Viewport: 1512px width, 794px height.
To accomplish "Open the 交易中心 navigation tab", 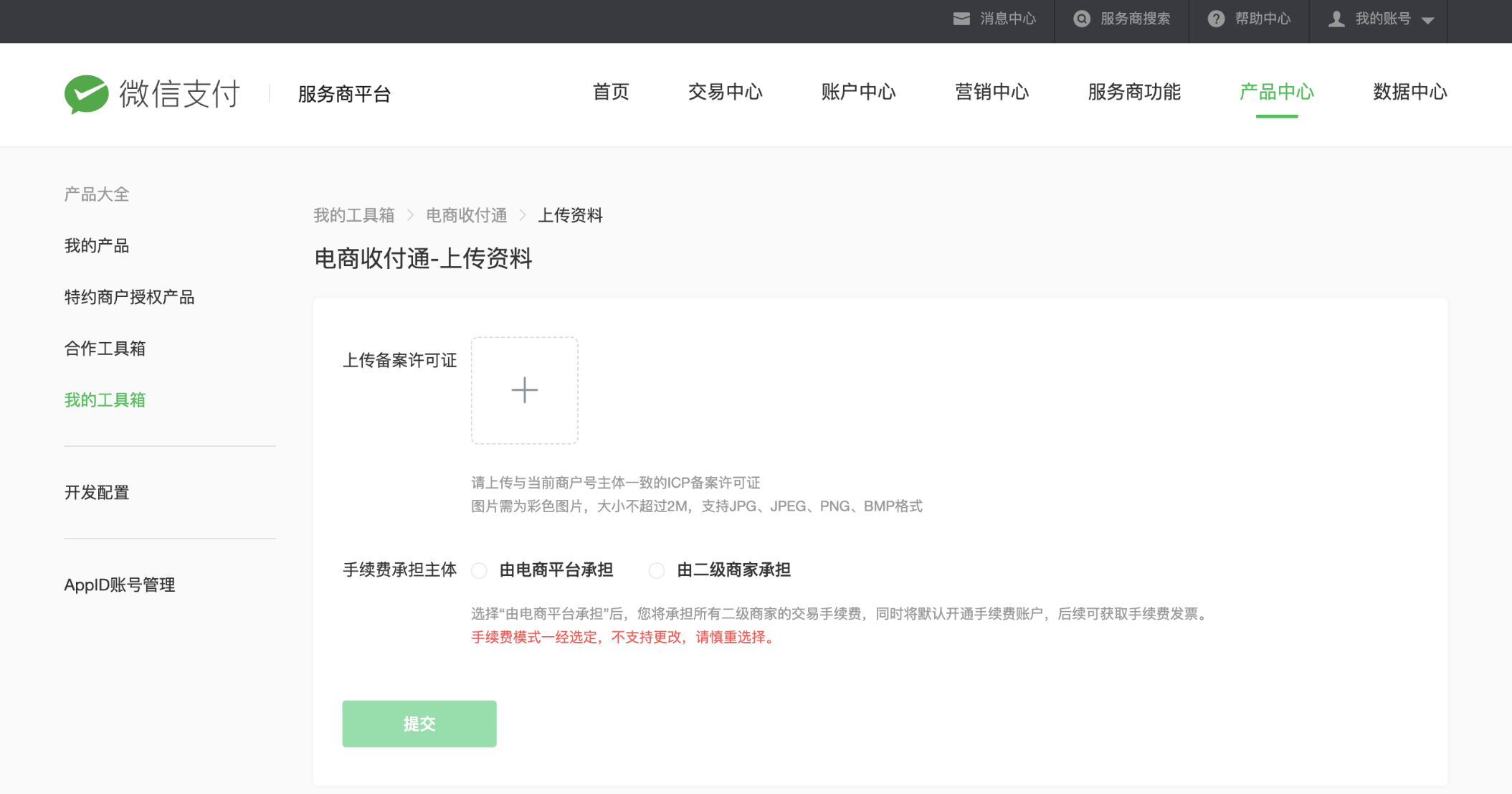I will coord(725,93).
